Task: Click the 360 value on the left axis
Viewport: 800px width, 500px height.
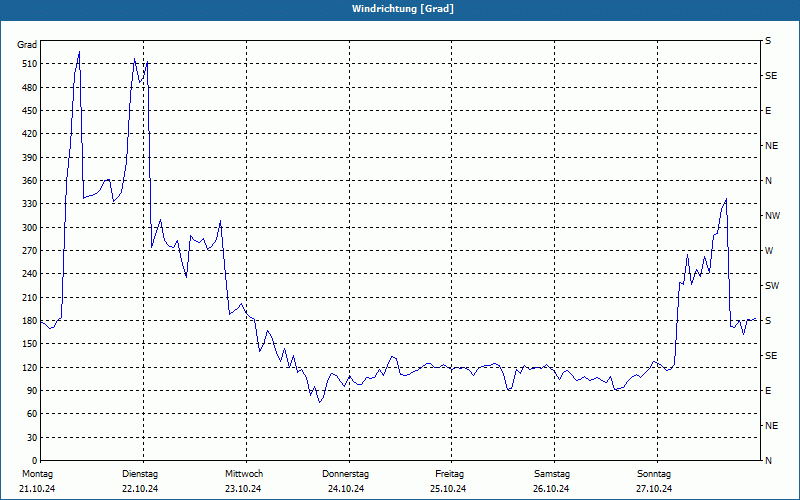Action: click(29, 181)
